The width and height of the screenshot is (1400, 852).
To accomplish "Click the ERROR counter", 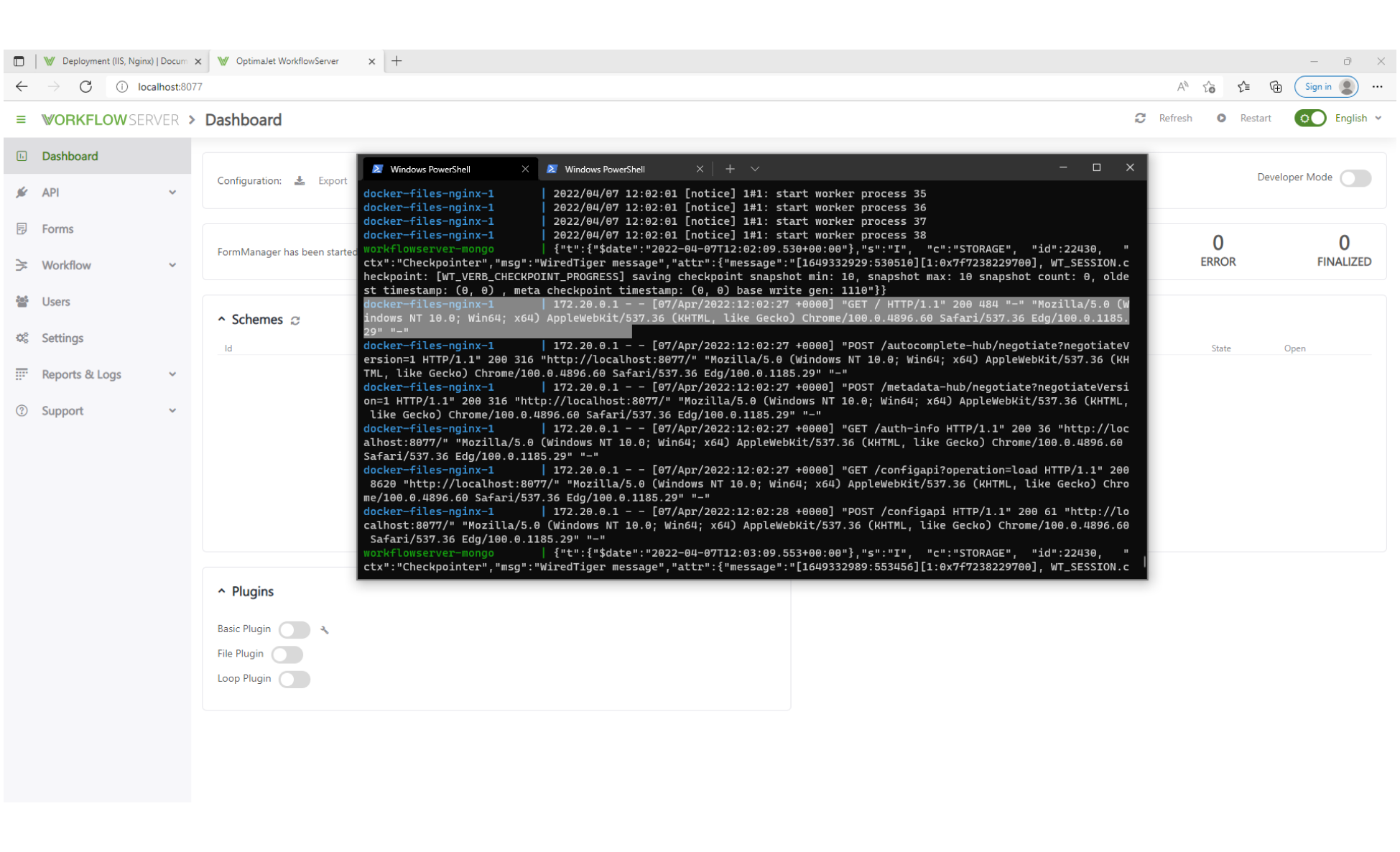I will pos(1218,251).
